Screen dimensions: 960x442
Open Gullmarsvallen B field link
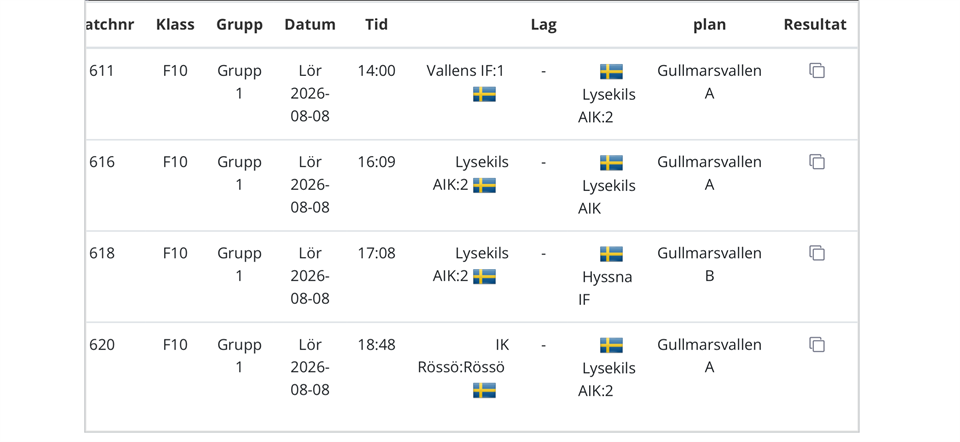point(710,264)
